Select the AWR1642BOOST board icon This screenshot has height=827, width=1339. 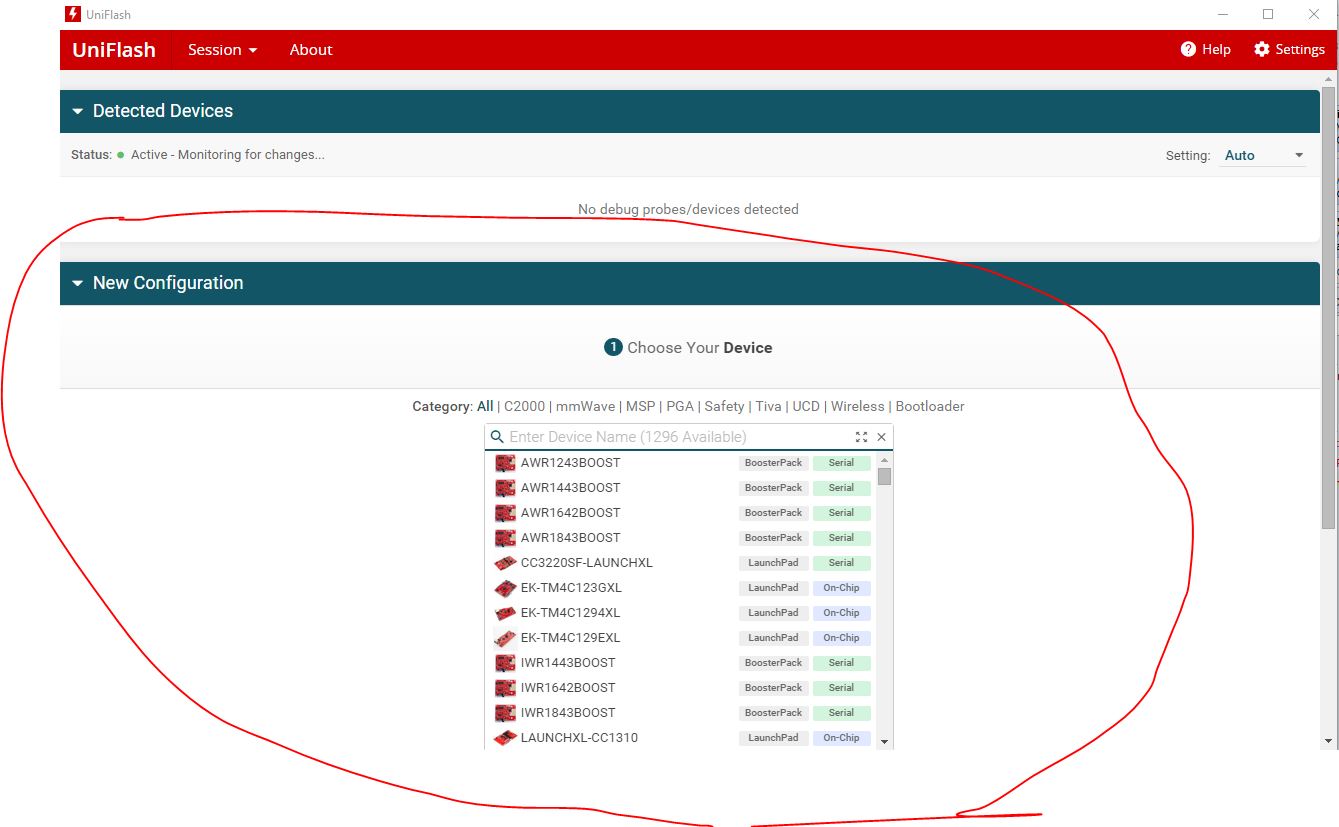tap(505, 513)
